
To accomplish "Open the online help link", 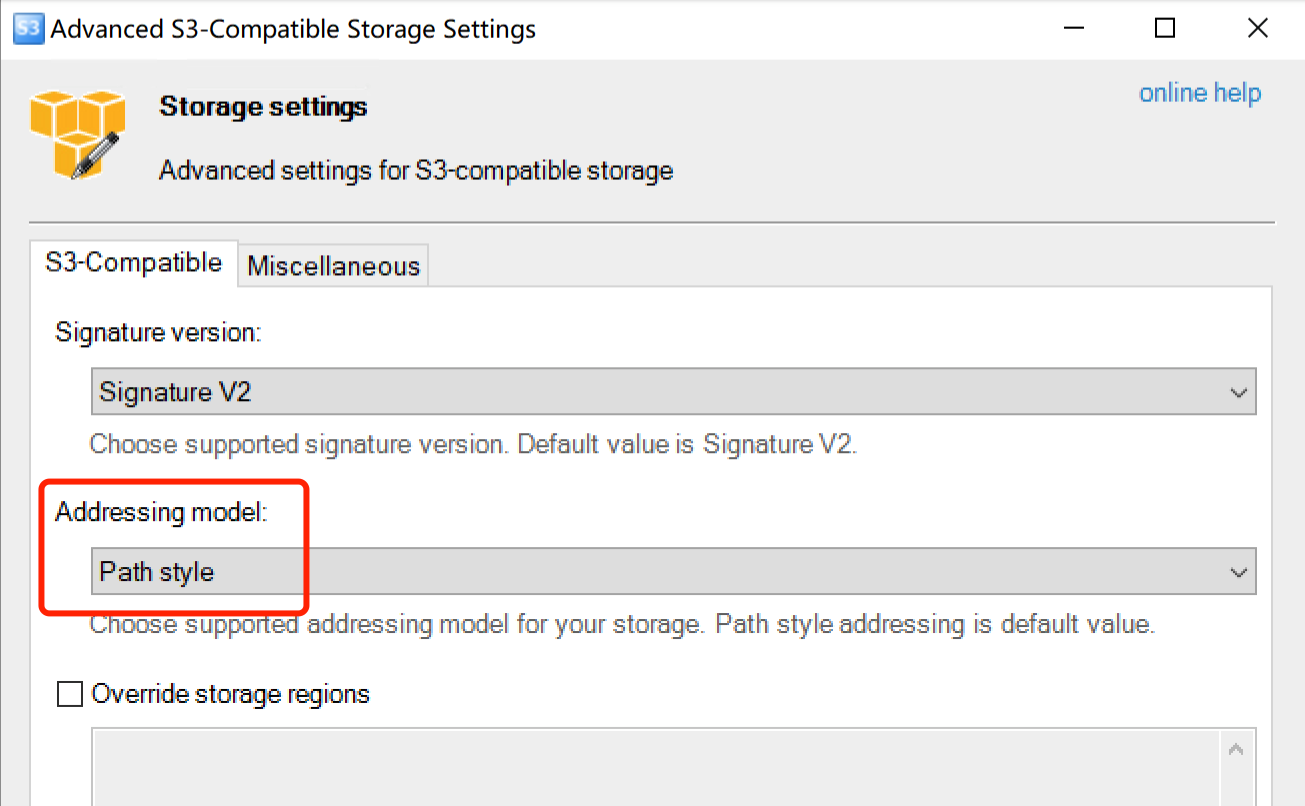I will [x=1200, y=93].
